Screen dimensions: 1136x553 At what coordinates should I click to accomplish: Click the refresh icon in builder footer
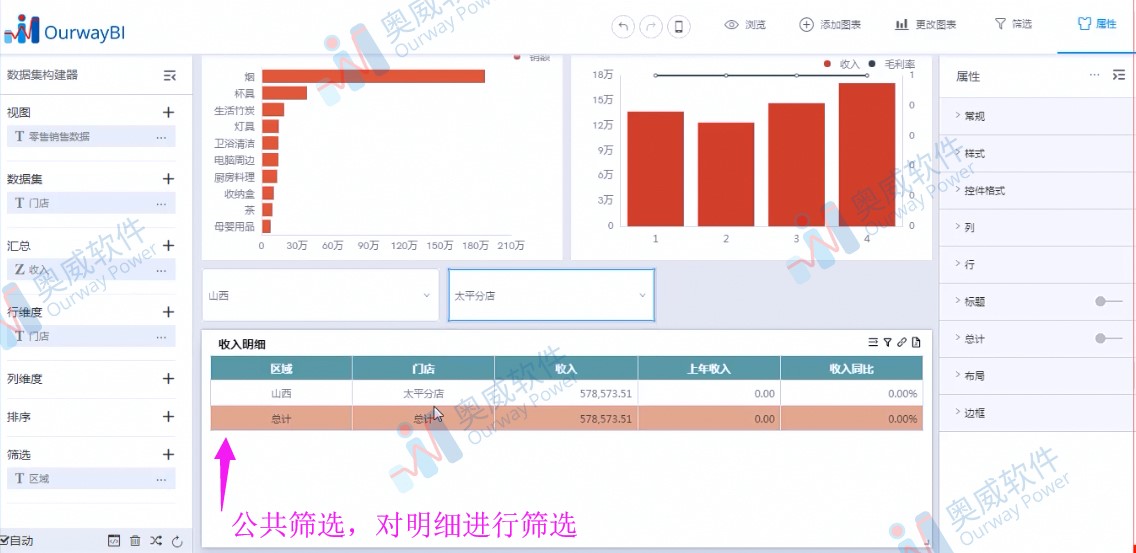point(178,541)
